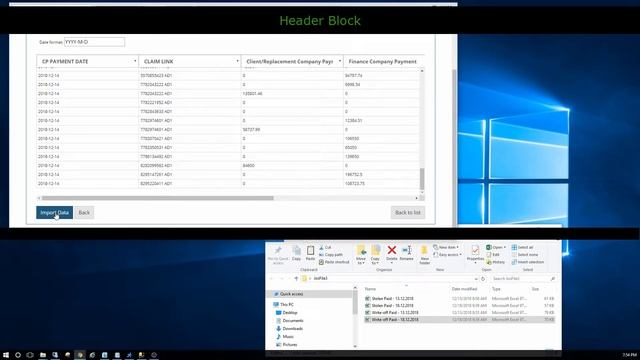This screenshot has height=360, width=640.
Task: Click the Paste icon in Explorer ribbon
Action: coord(311,253)
